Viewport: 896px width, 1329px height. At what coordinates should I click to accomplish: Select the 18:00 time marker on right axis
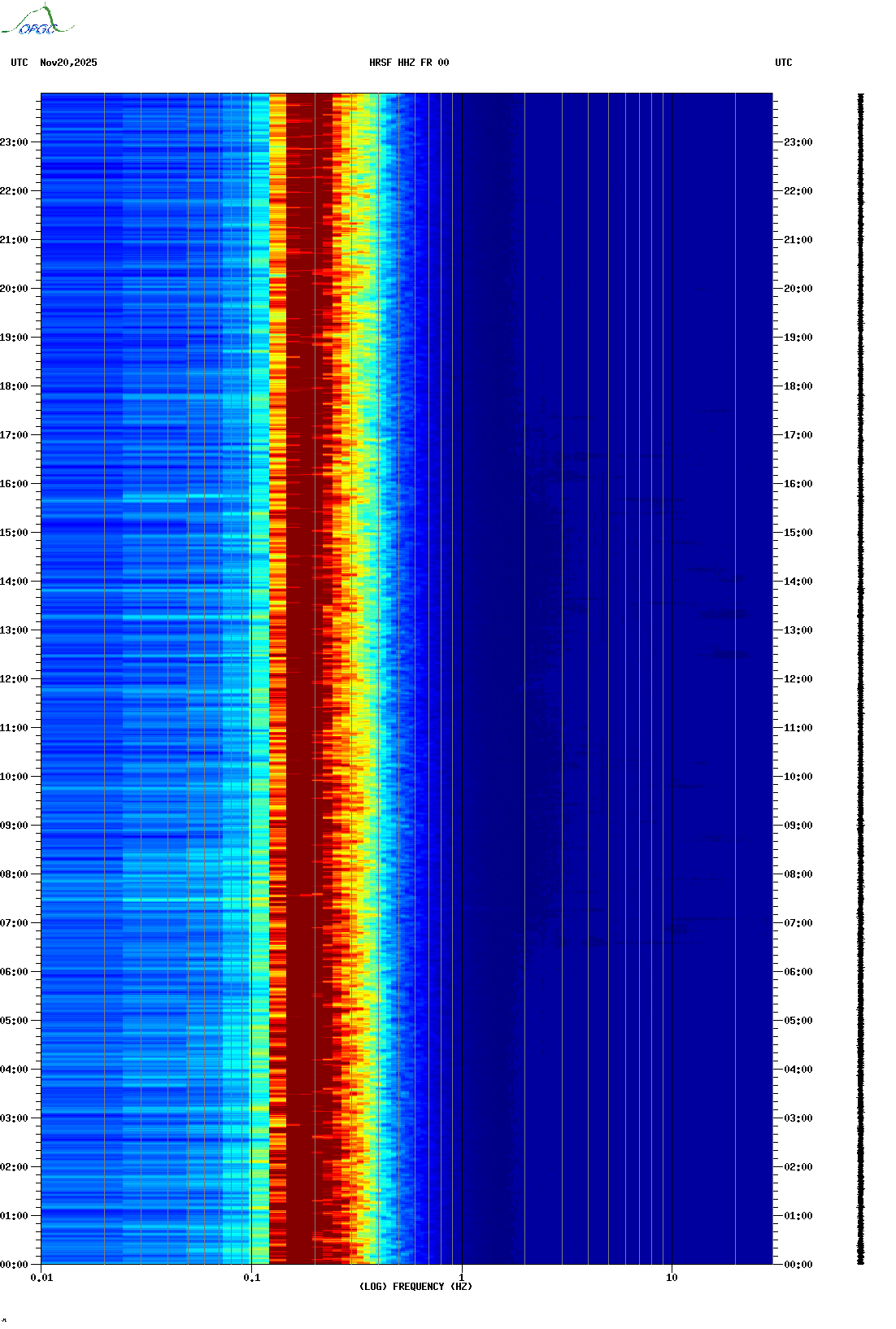pos(798,386)
